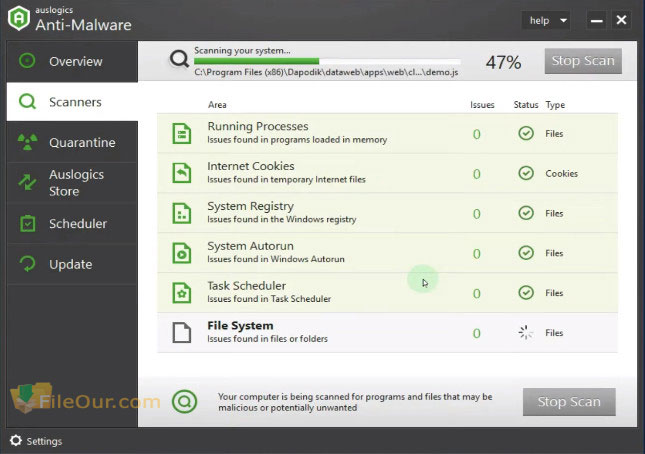This screenshot has height=454, width=645.
Task: Click the System Registry status checkmark
Action: pos(526,213)
